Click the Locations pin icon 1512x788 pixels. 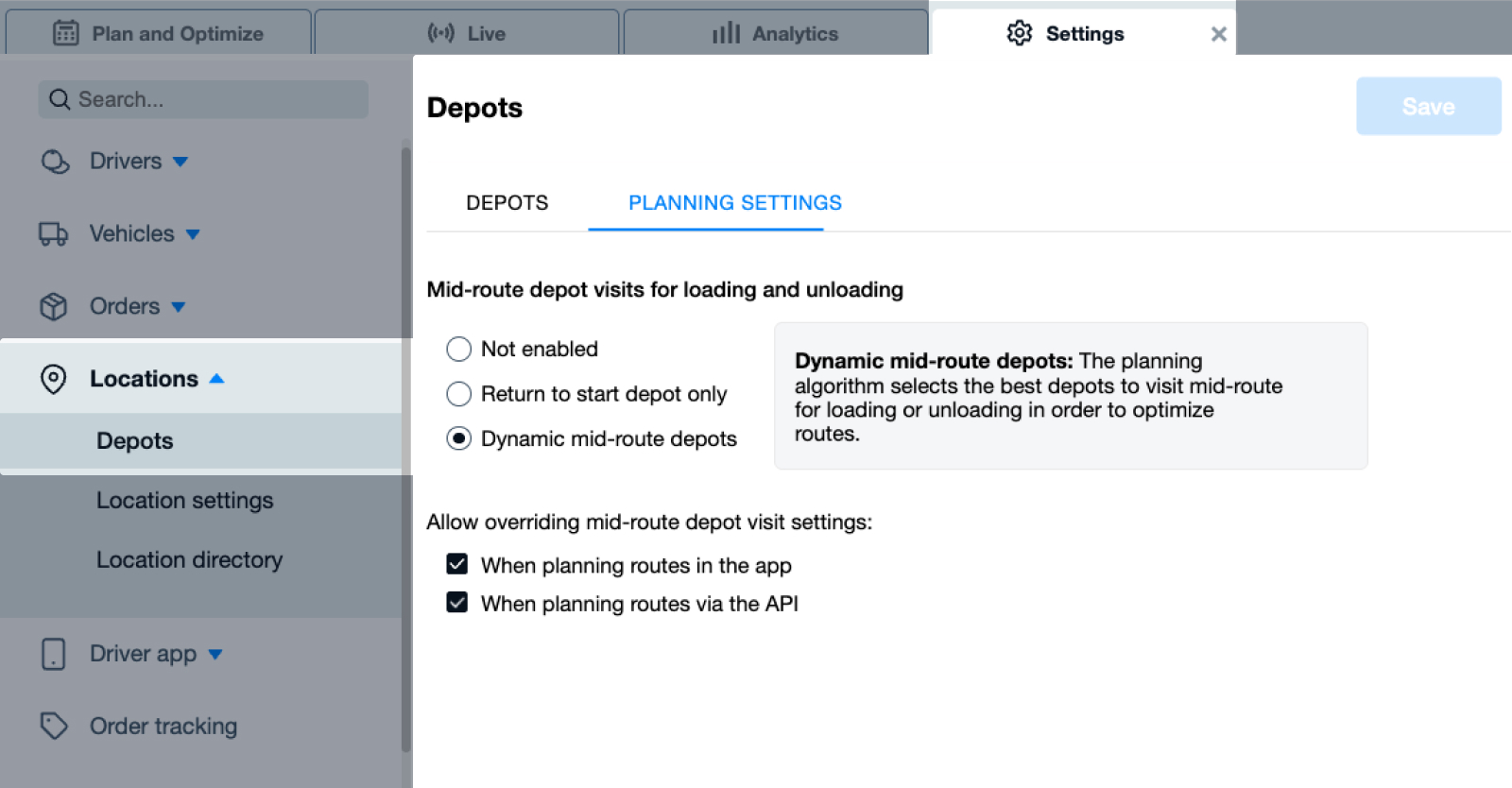click(53, 379)
